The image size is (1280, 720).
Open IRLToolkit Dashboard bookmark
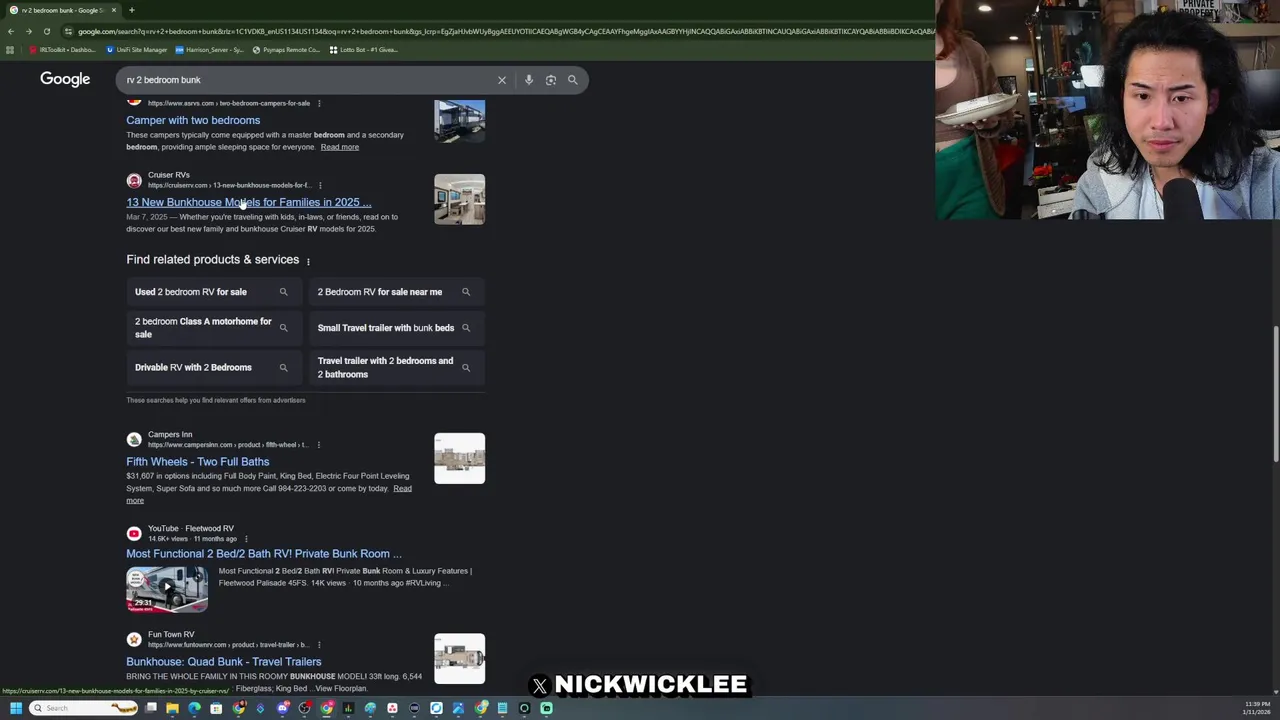coord(62,50)
